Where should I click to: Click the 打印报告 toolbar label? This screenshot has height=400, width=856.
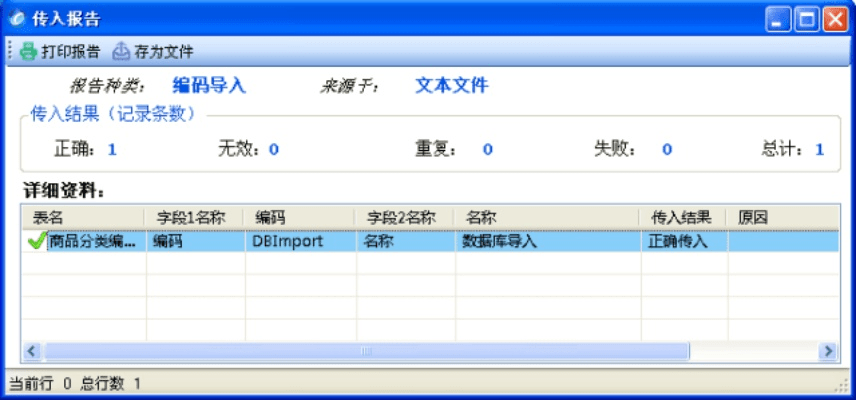point(71,52)
